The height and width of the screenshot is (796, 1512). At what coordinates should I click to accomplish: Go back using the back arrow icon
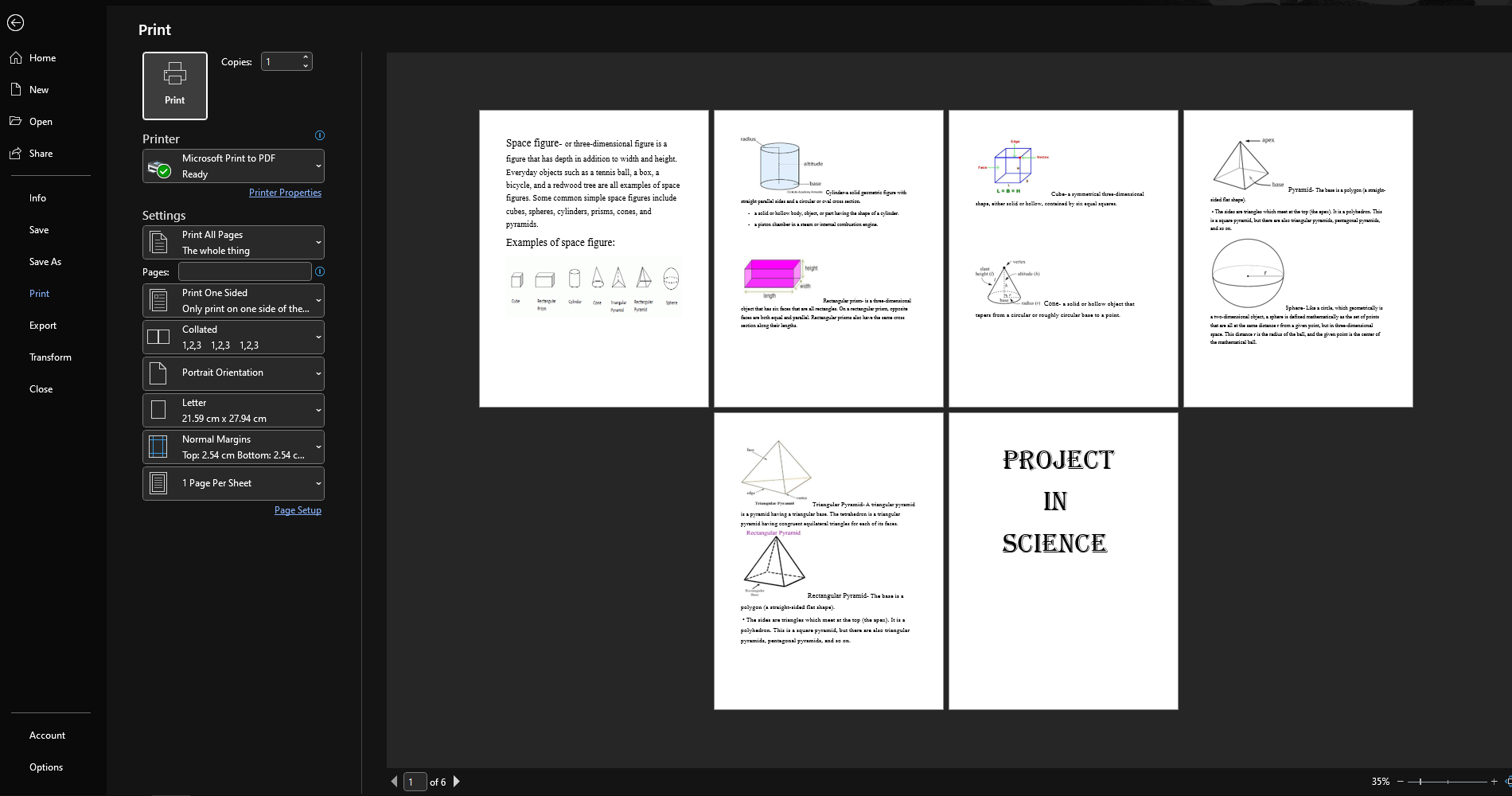[x=15, y=23]
